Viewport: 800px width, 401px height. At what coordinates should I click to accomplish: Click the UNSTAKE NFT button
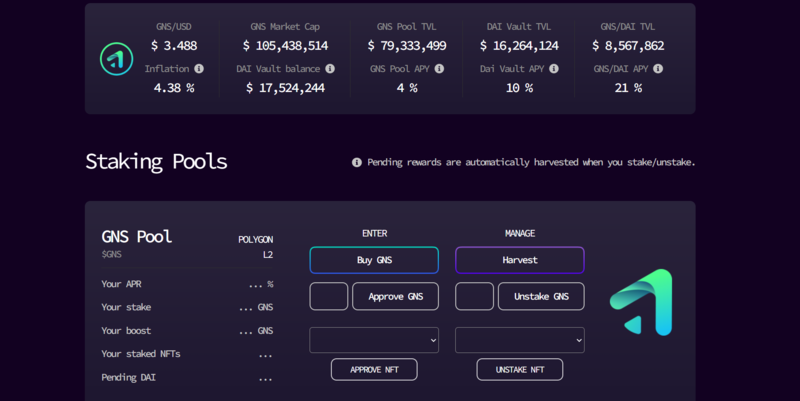point(520,369)
